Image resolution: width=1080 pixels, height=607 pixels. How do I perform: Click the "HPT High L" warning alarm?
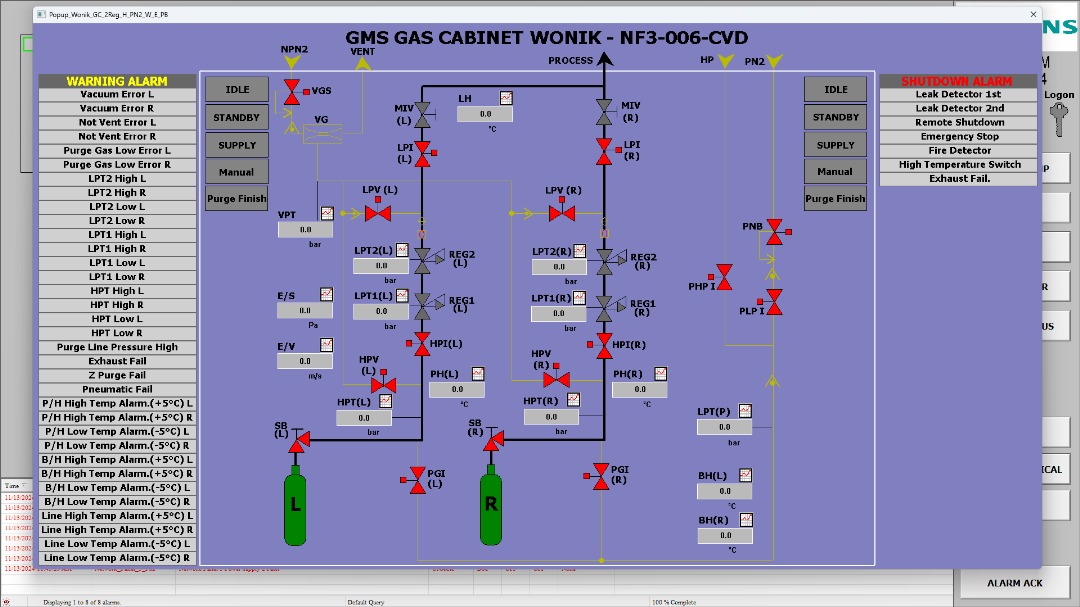pyautogui.click(x=117, y=291)
